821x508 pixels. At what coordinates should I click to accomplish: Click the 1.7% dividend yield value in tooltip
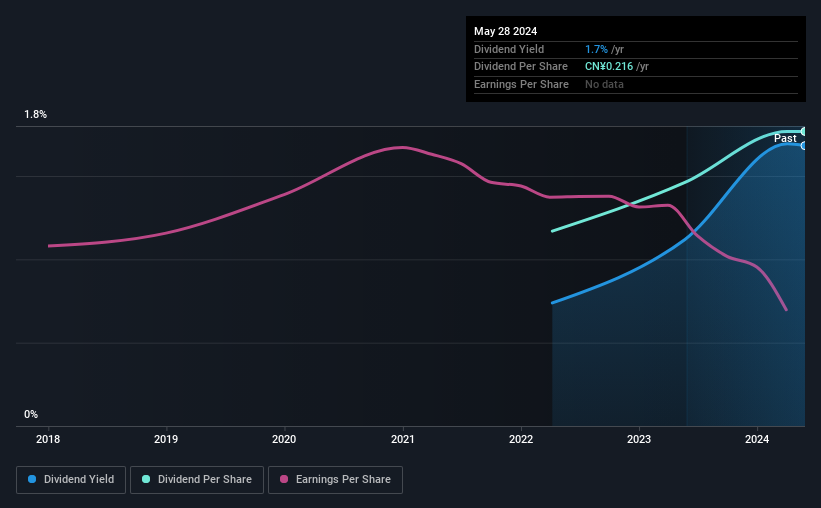click(x=595, y=49)
